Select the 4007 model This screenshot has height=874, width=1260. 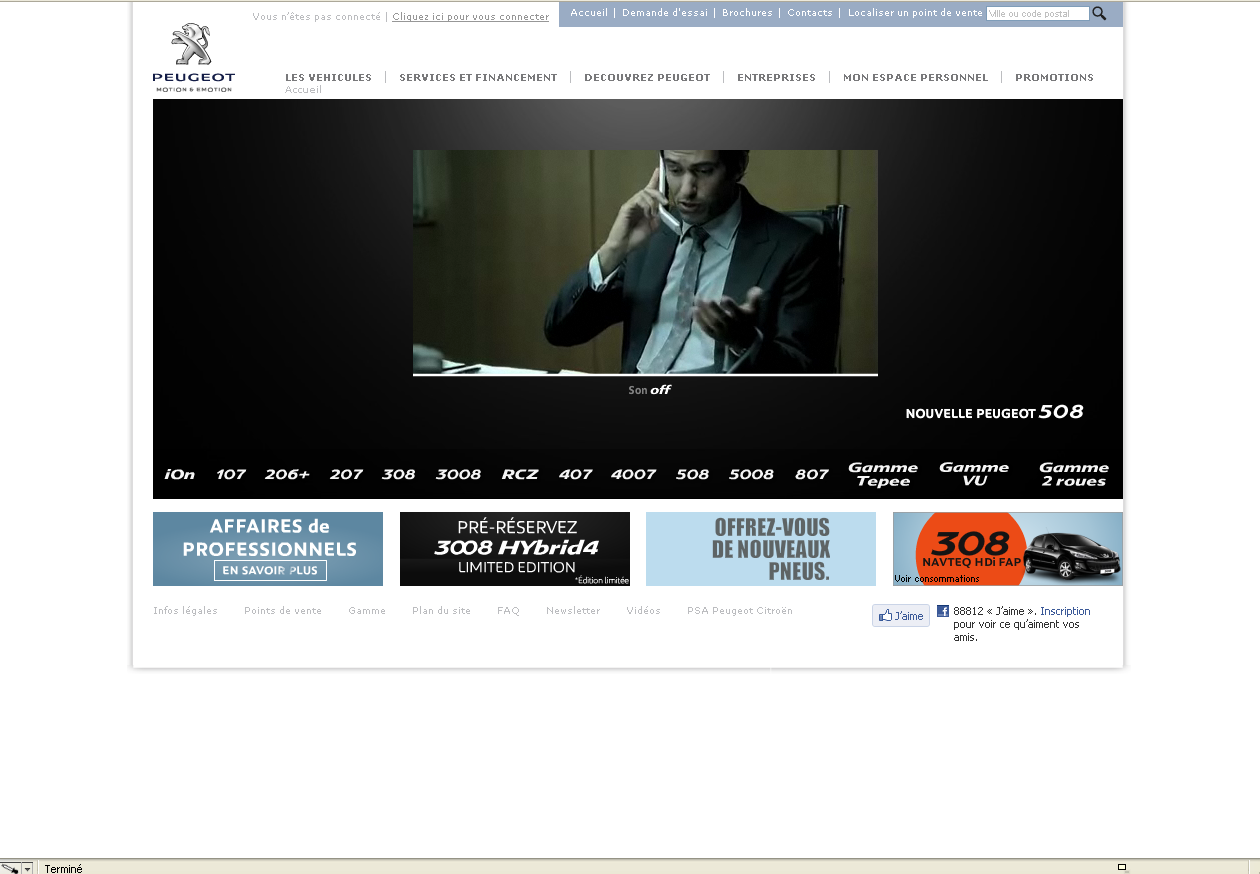[633, 474]
